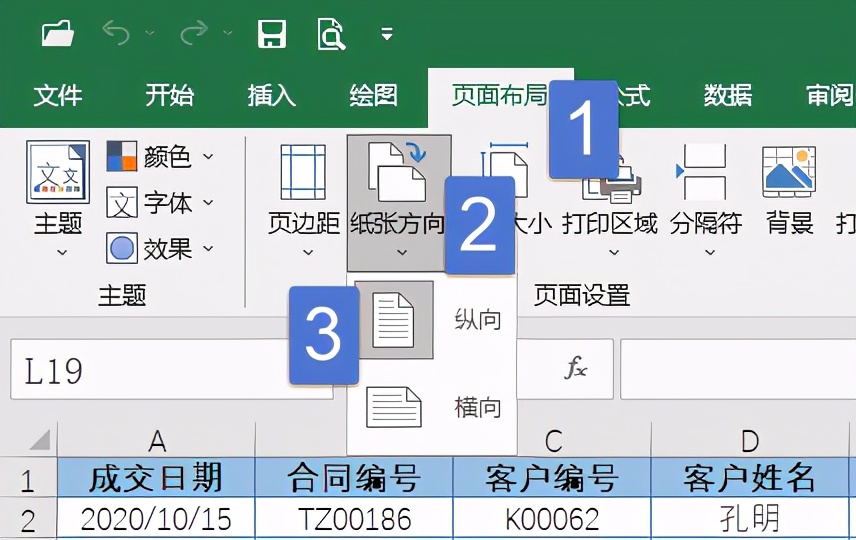
Task: Select the 合同编号 header cell
Action: [x=354, y=478]
